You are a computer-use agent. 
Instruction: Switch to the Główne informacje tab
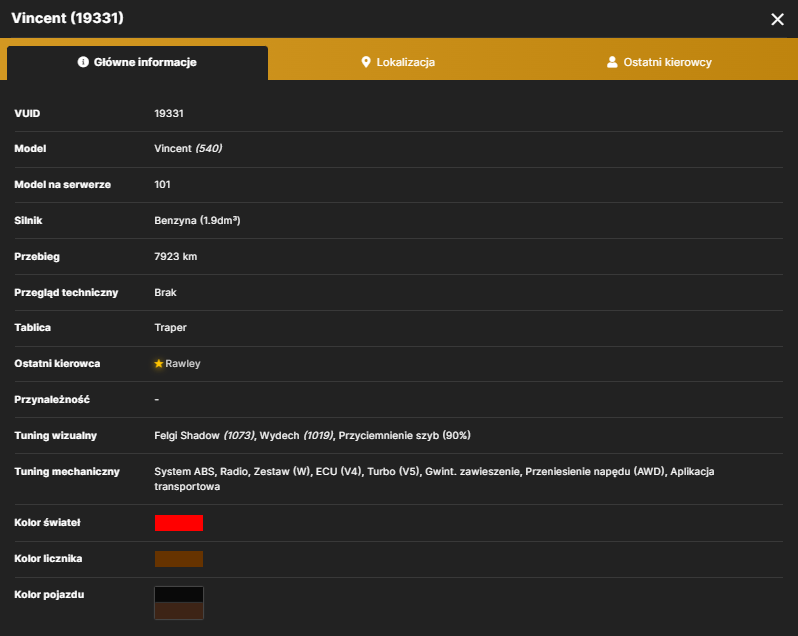pyautogui.click(x=137, y=63)
